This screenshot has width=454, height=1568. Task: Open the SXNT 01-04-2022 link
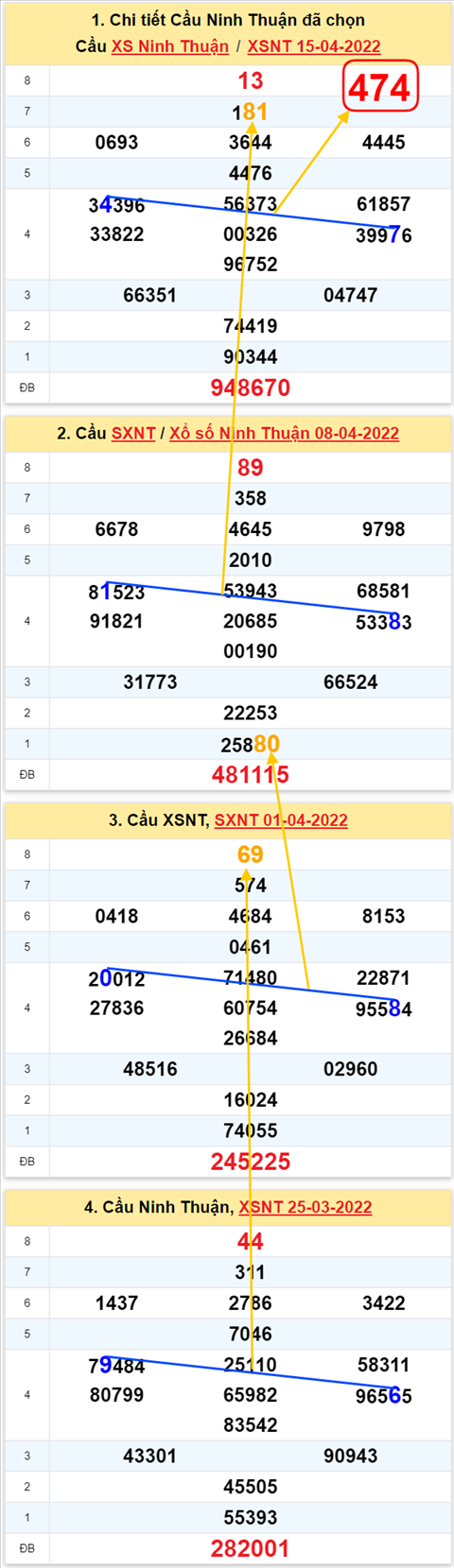pyautogui.click(x=281, y=820)
